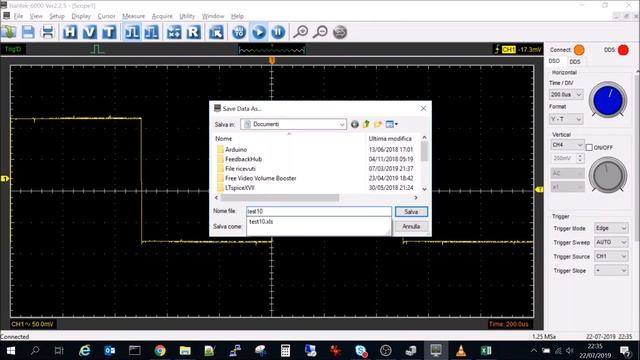Screen dimensions: 640x360
Task: Select the T trigger toolbar icon
Action: [x=109, y=32]
